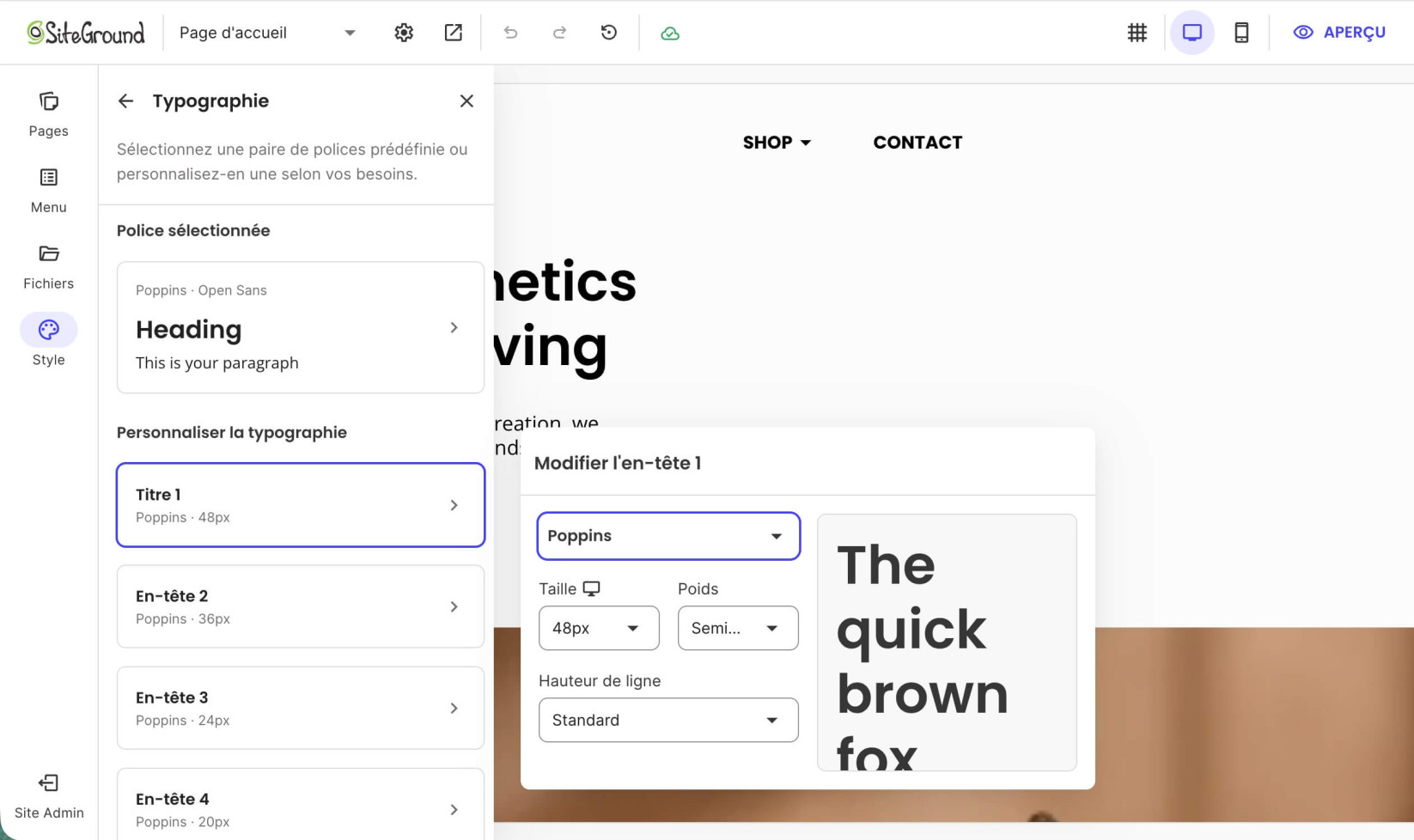Toggle the grid overlay icon
The image size is (1414, 840).
[x=1137, y=33]
